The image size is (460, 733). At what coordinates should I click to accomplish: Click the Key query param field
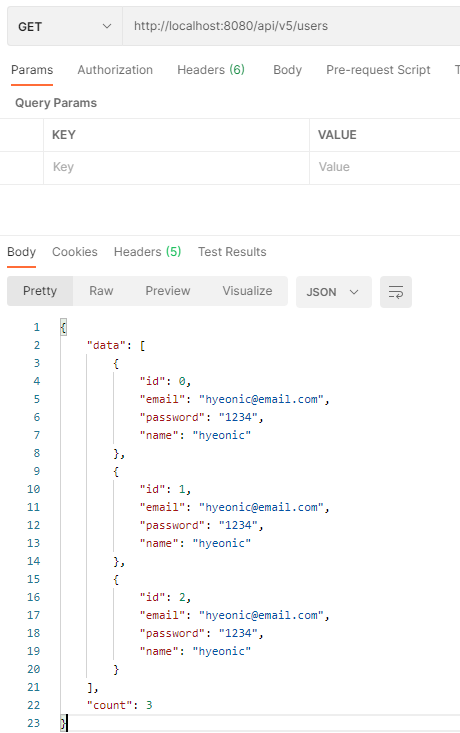click(176, 167)
